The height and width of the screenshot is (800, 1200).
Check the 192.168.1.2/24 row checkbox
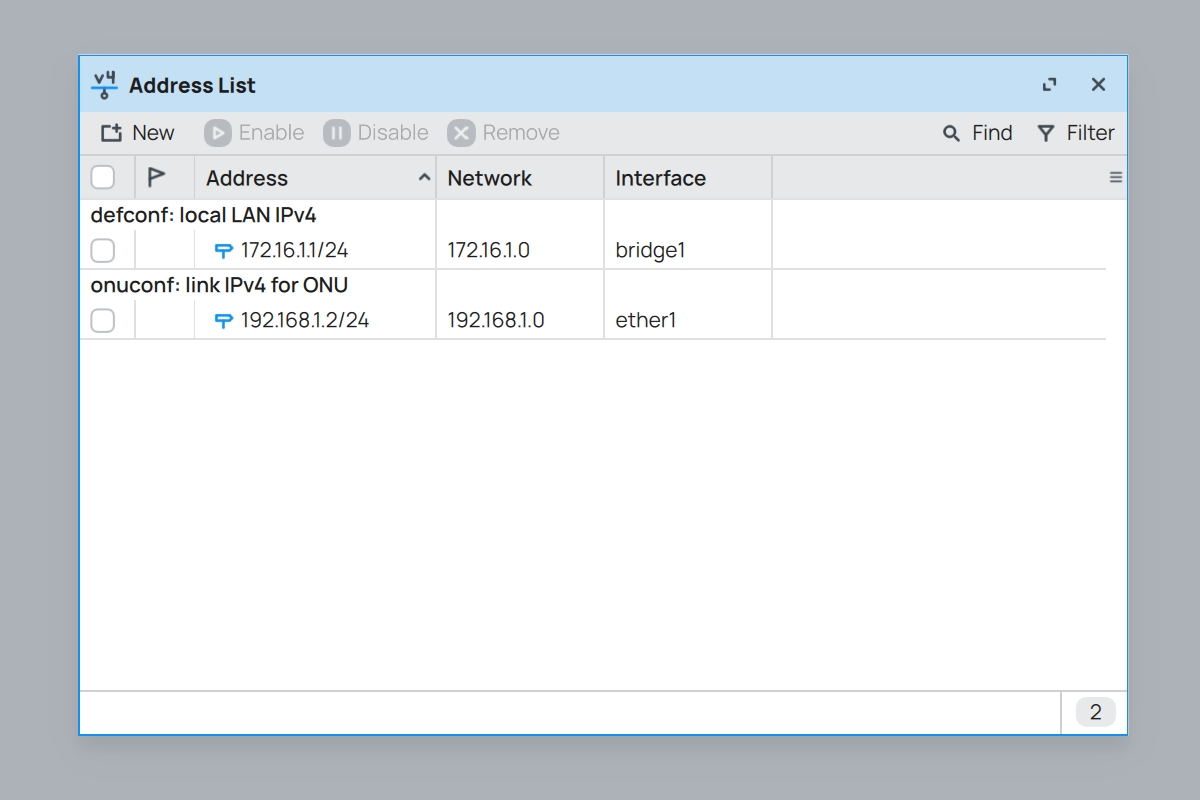coord(103,321)
